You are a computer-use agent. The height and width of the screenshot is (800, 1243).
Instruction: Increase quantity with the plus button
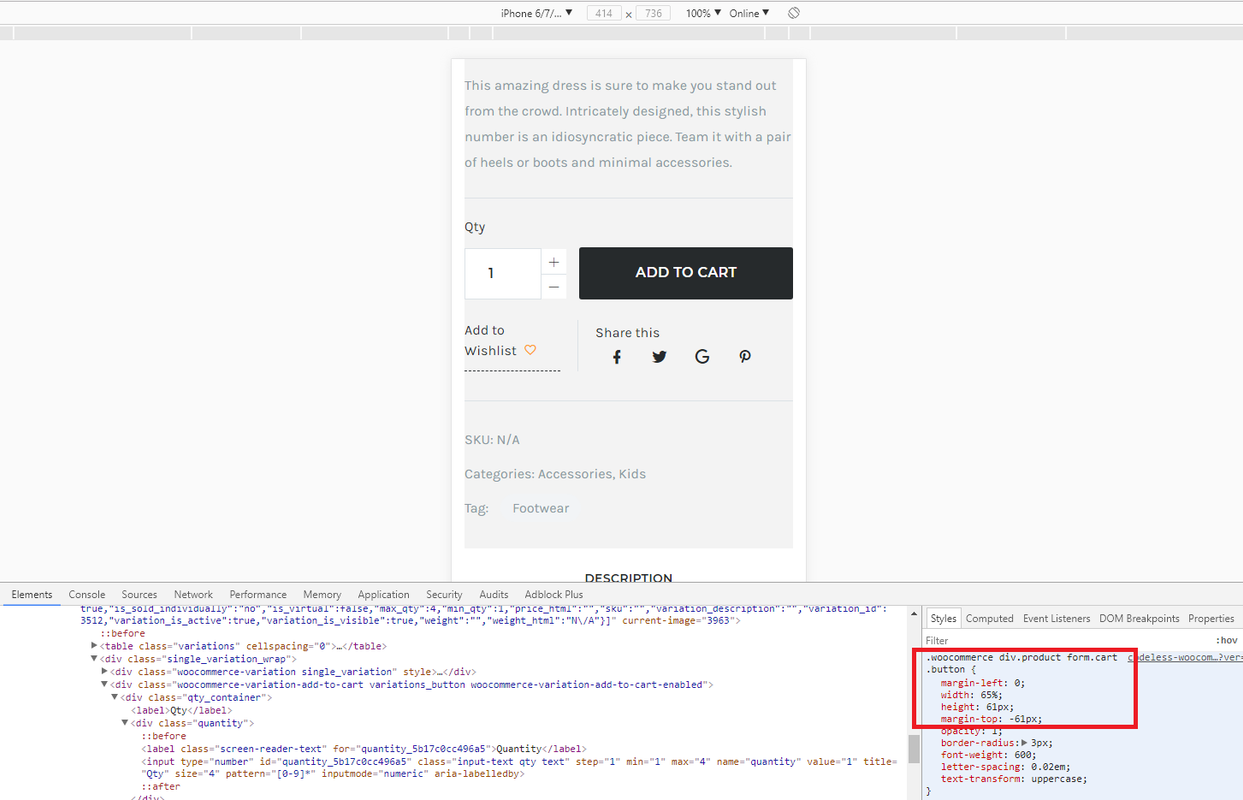coord(554,262)
